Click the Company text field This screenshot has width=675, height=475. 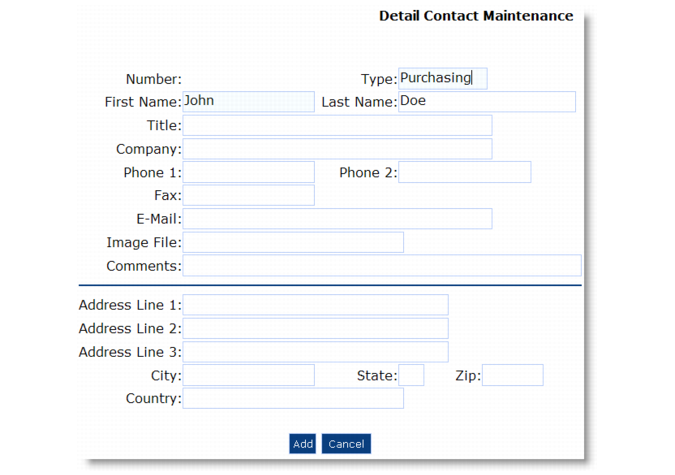point(337,149)
